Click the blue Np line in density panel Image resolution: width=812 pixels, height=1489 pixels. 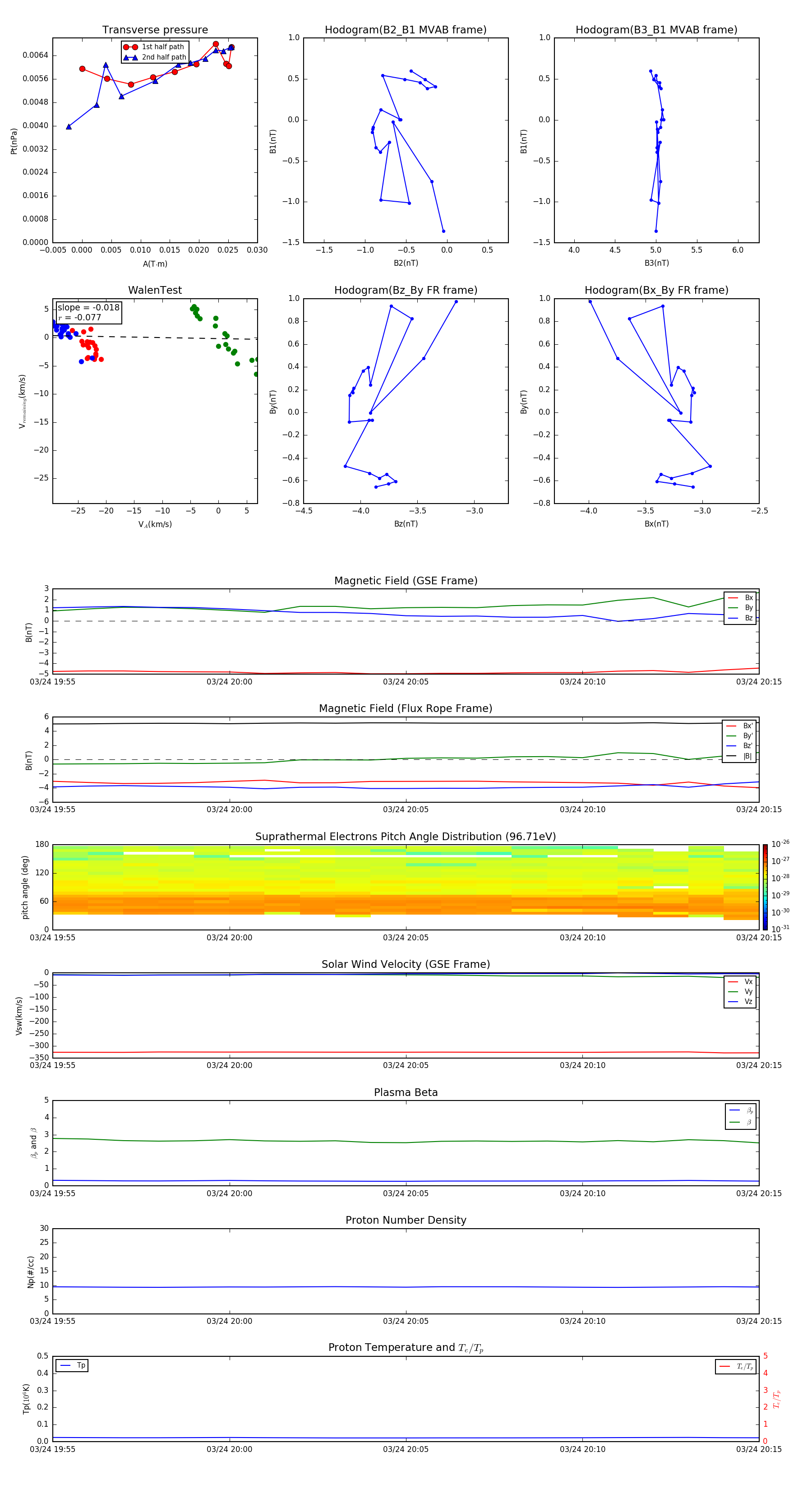[406, 1287]
